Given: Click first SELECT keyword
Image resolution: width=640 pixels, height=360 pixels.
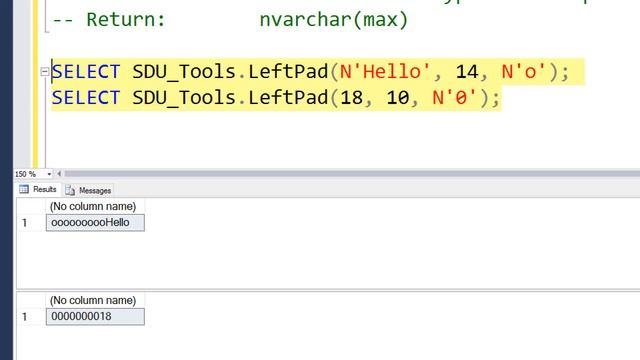Looking at the screenshot, I should point(86,72).
